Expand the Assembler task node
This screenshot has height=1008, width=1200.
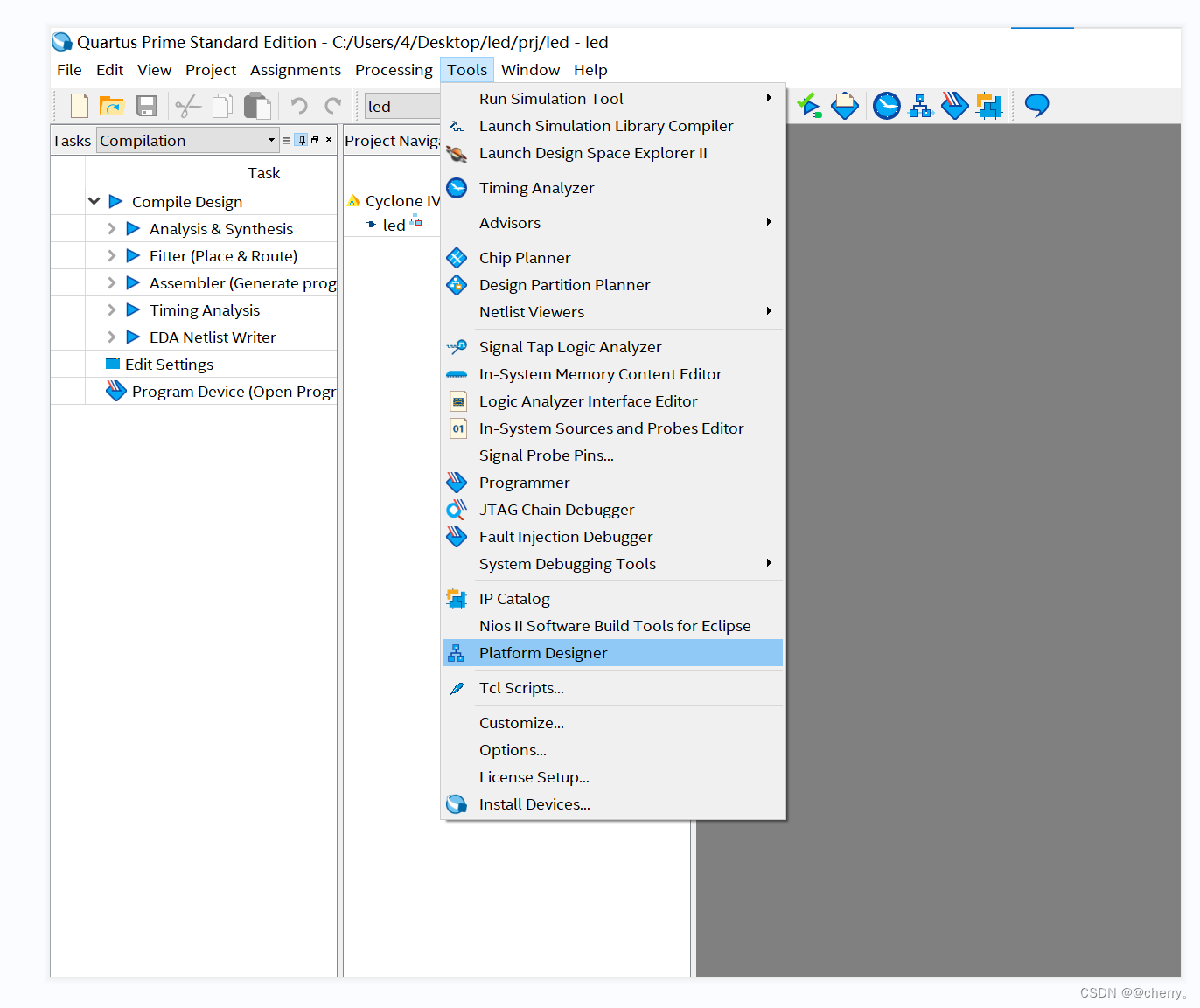111,283
